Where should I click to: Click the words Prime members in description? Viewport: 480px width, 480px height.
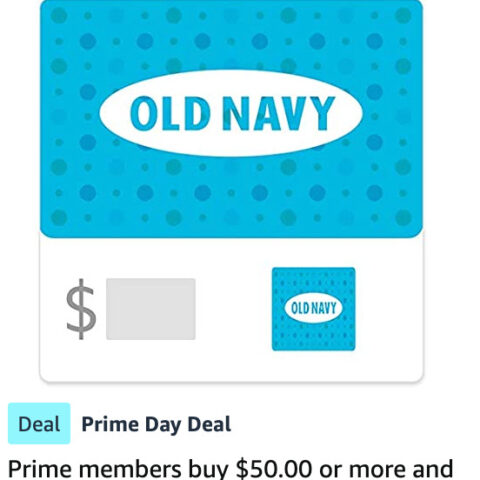point(94,469)
